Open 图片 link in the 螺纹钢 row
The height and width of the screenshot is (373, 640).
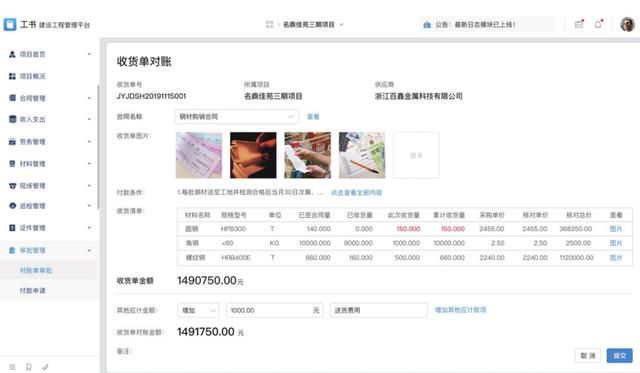(616, 258)
